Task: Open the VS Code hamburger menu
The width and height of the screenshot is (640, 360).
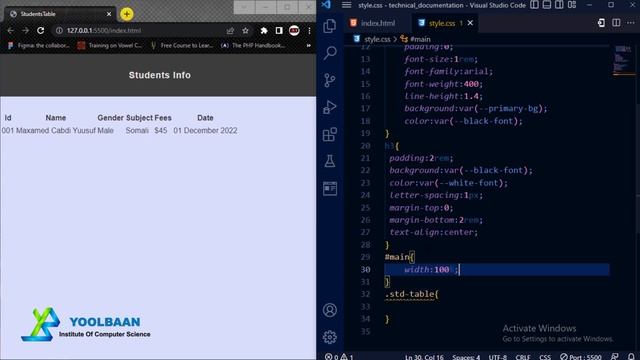Action: pos(347,5)
